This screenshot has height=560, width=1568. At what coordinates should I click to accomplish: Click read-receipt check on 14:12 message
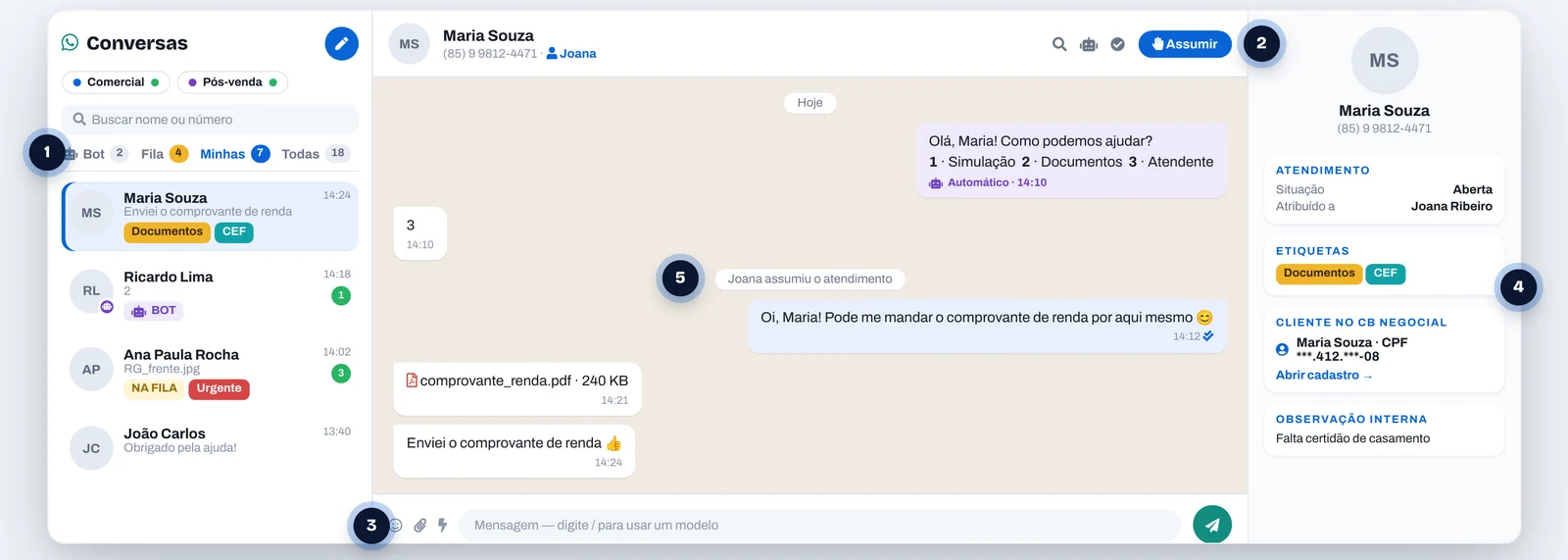click(1208, 336)
